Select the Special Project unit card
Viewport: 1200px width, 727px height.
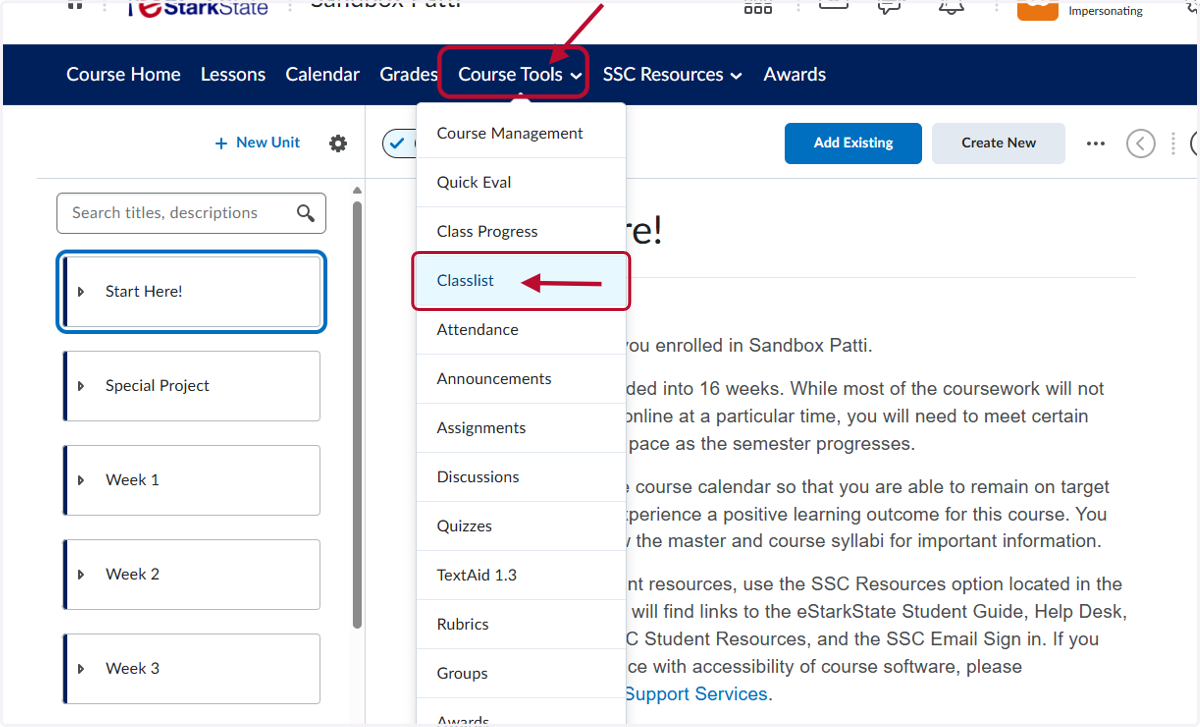(x=192, y=386)
